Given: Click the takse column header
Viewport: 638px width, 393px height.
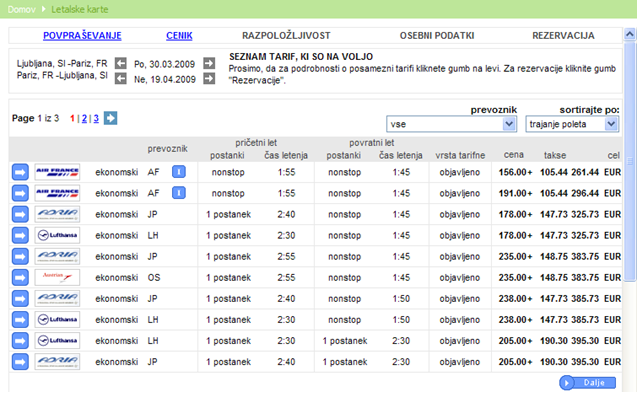Looking at the screenshot, I should pos(555,155).
